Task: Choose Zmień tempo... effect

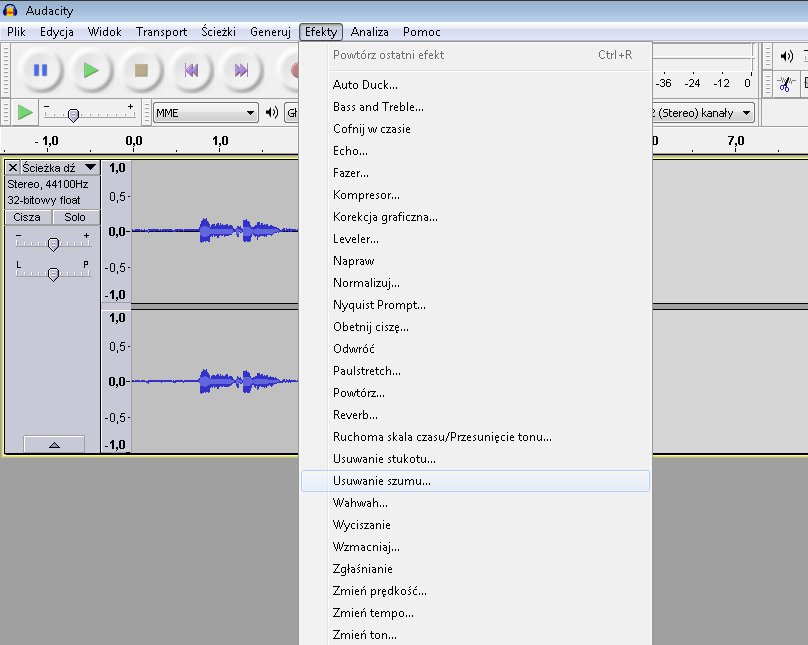Action: (x=475, y=613)
